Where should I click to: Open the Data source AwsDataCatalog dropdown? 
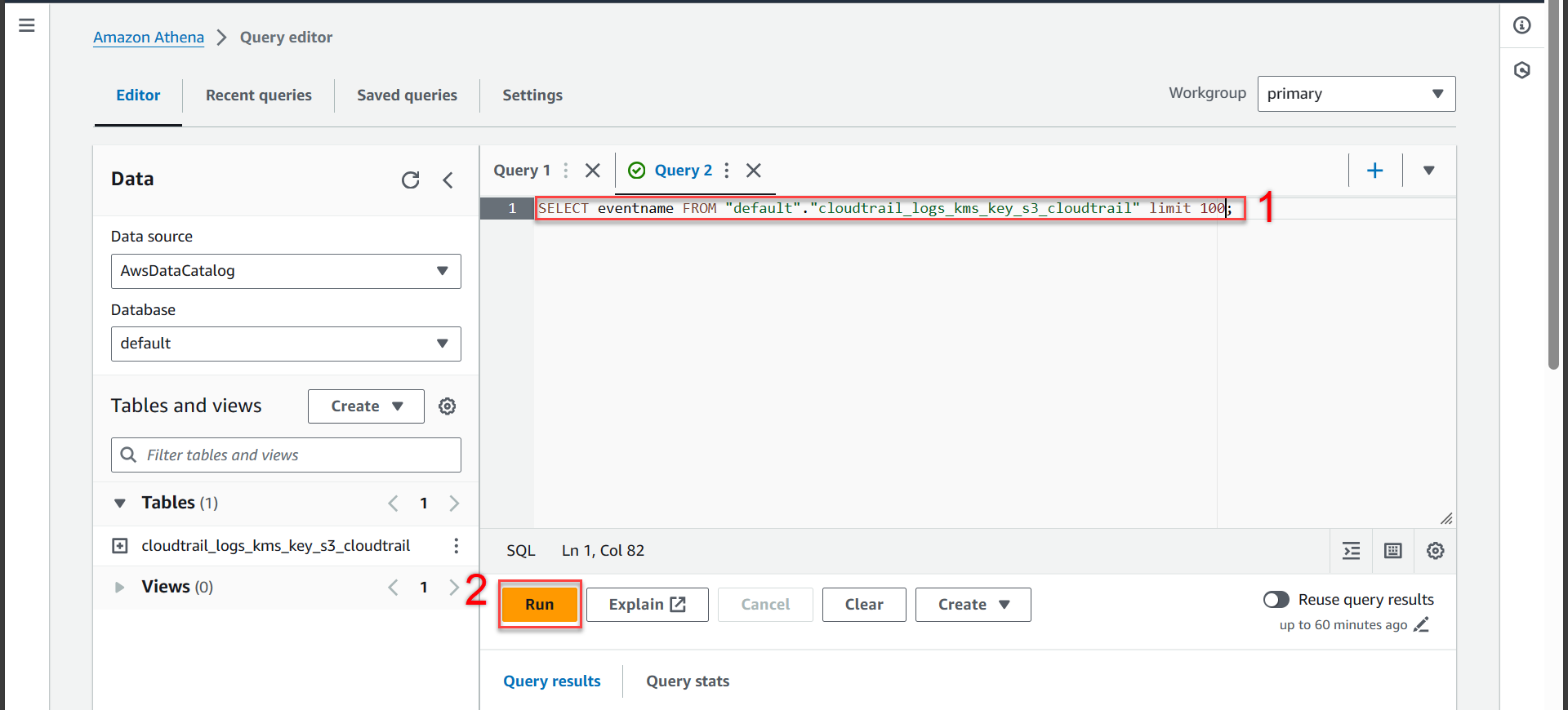[286, 271]
